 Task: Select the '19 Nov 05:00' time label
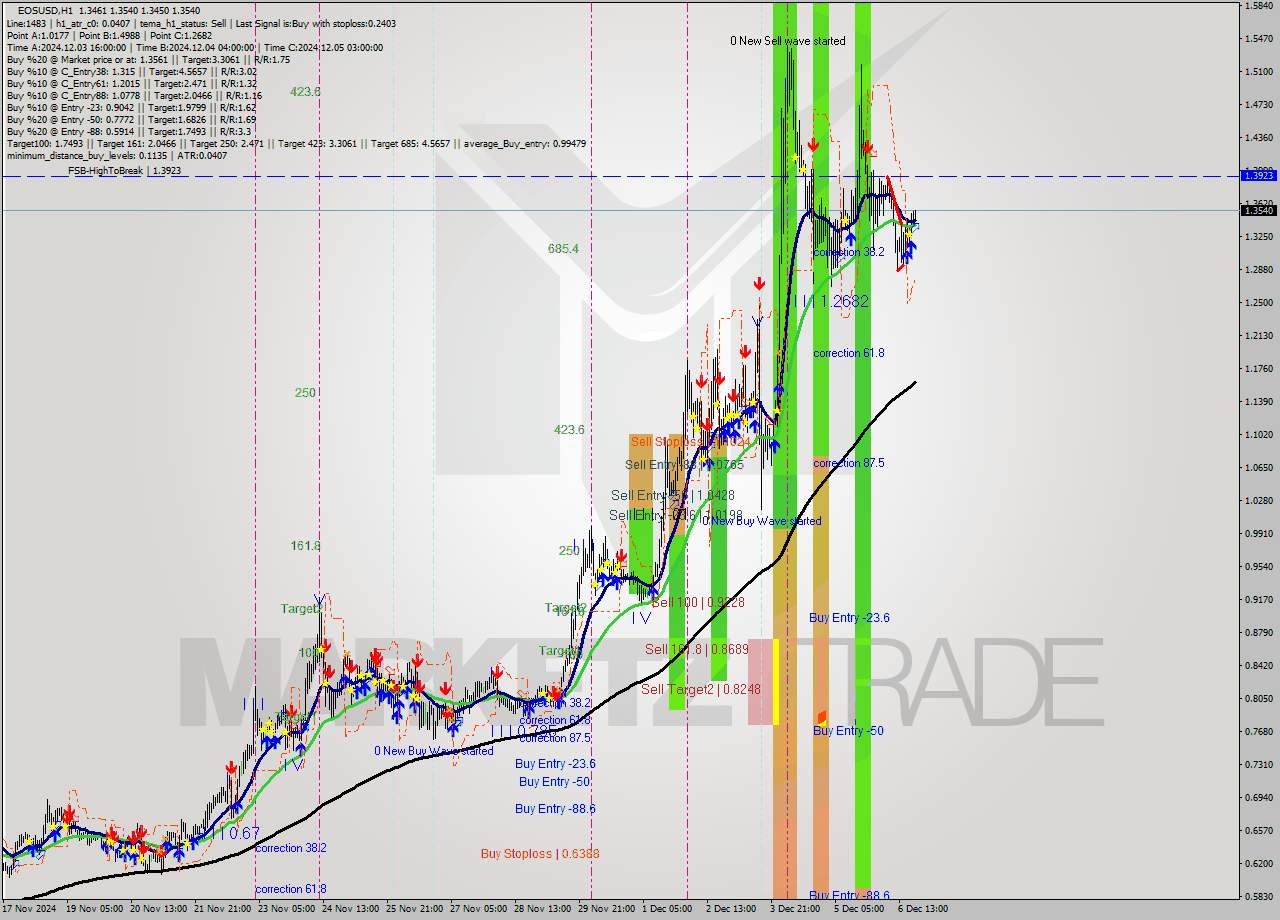(94, 909)
